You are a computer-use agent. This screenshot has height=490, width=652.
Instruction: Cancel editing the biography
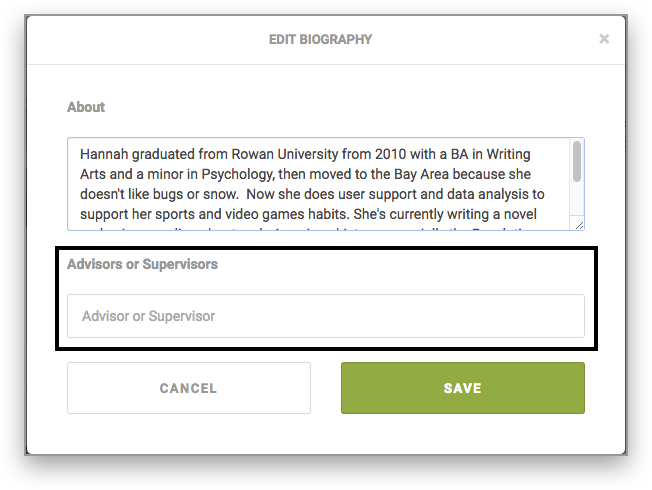pyautogui.click(x=189, y=388)
